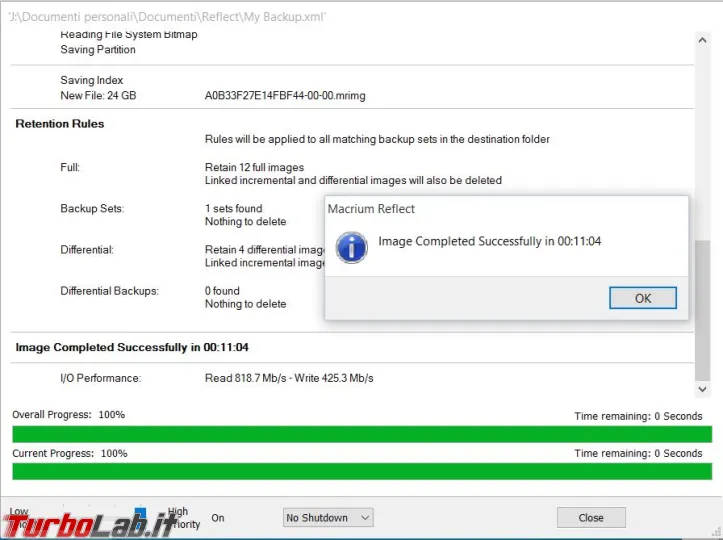Click the Overall Progress green bar
This screenshot has width=723, height=540.
(362, 434)
